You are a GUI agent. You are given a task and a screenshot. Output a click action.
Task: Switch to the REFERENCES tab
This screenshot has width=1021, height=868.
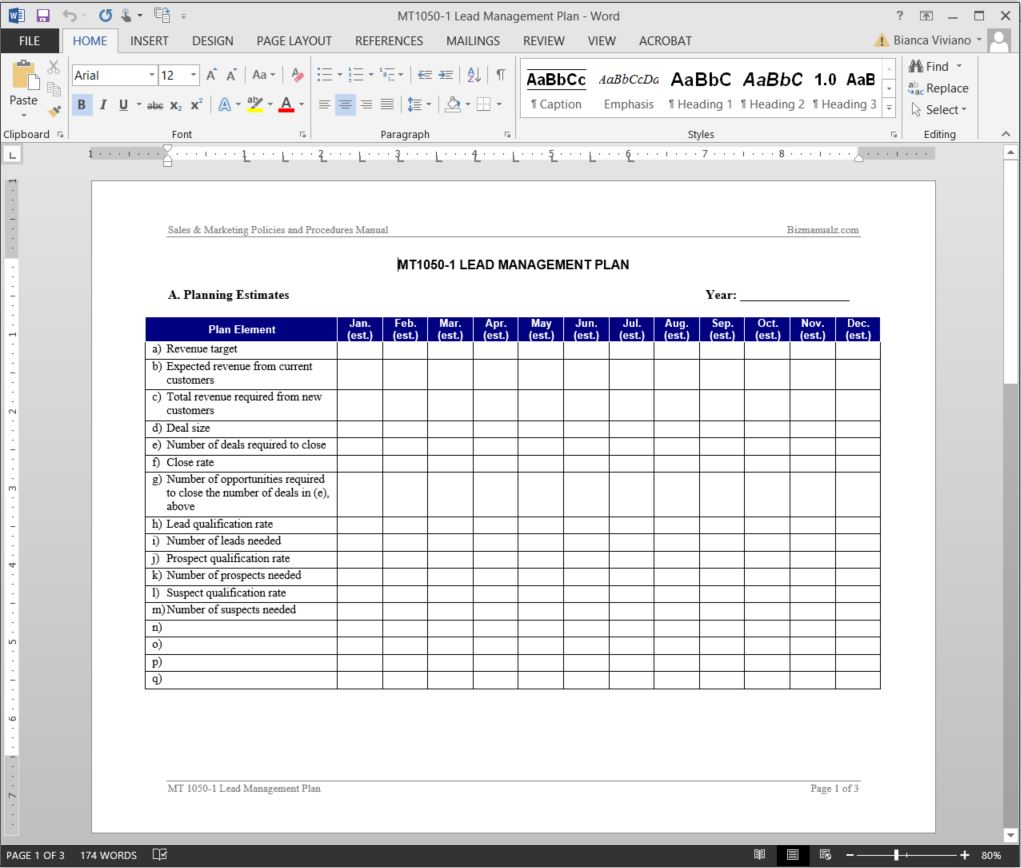(389, 40)
